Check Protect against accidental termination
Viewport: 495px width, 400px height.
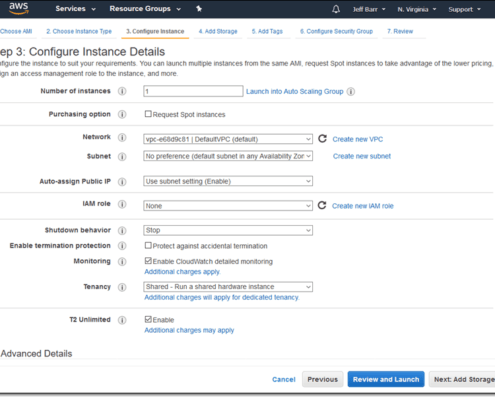pyautogui.click(x=148, y=246)
